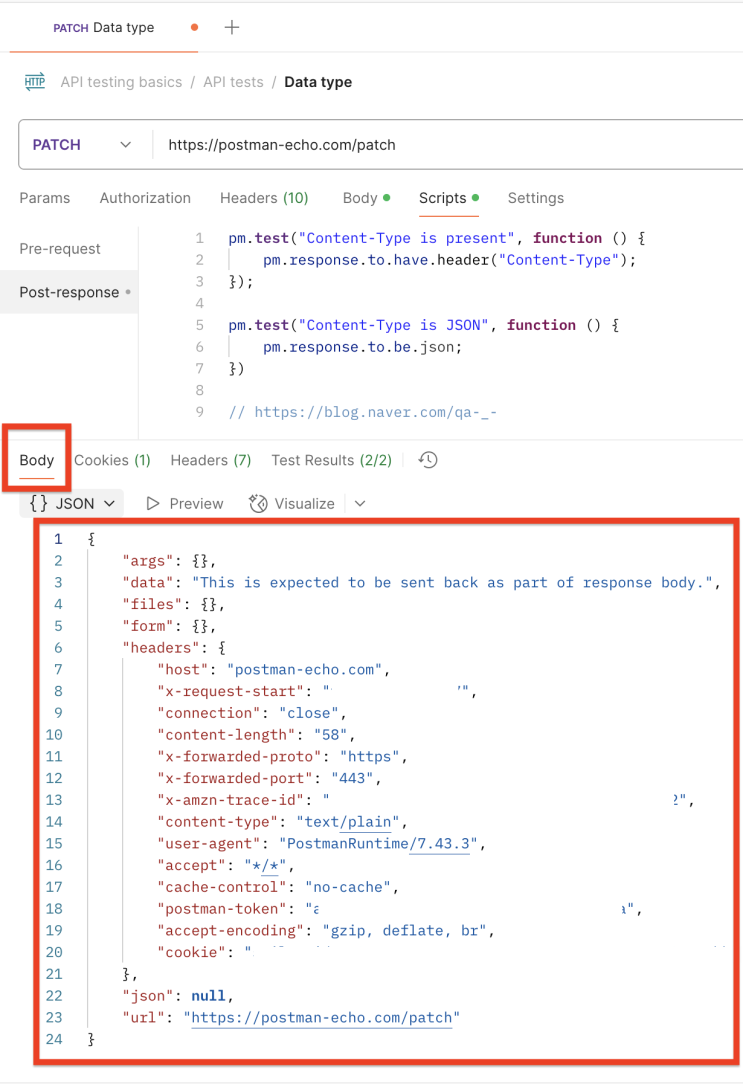Viewport: 743px width, 1084px height.
Task: Click the "connection": "close" line
Action: (252, 713)
